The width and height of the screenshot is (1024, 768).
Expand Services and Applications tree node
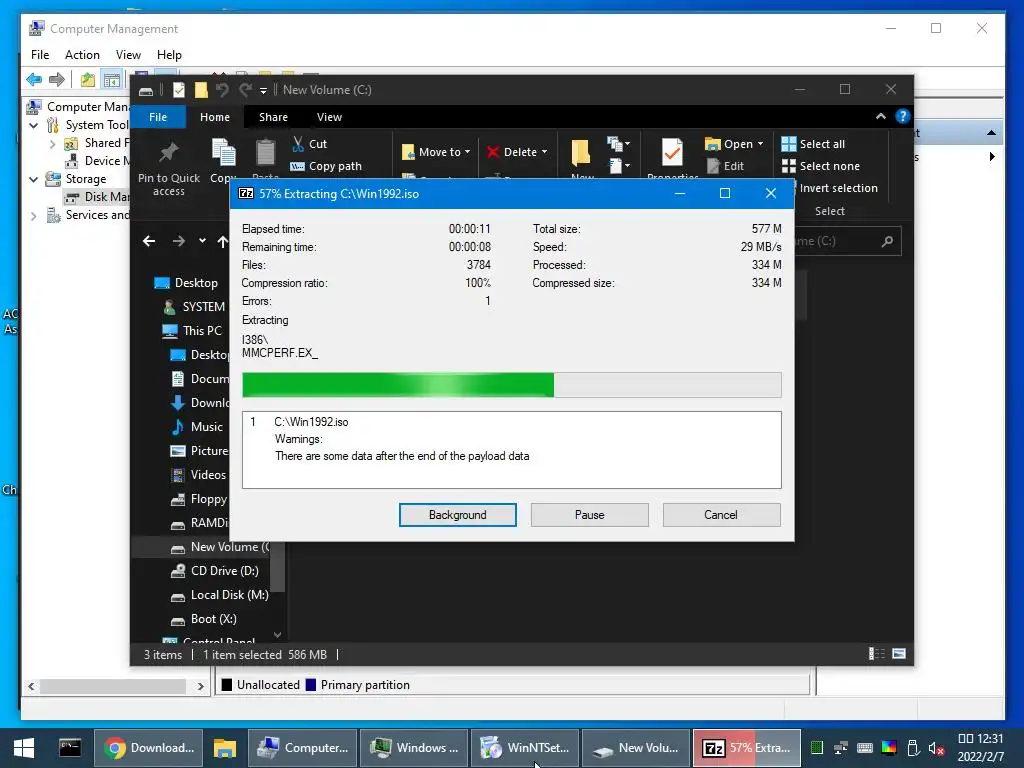(33, 216)
